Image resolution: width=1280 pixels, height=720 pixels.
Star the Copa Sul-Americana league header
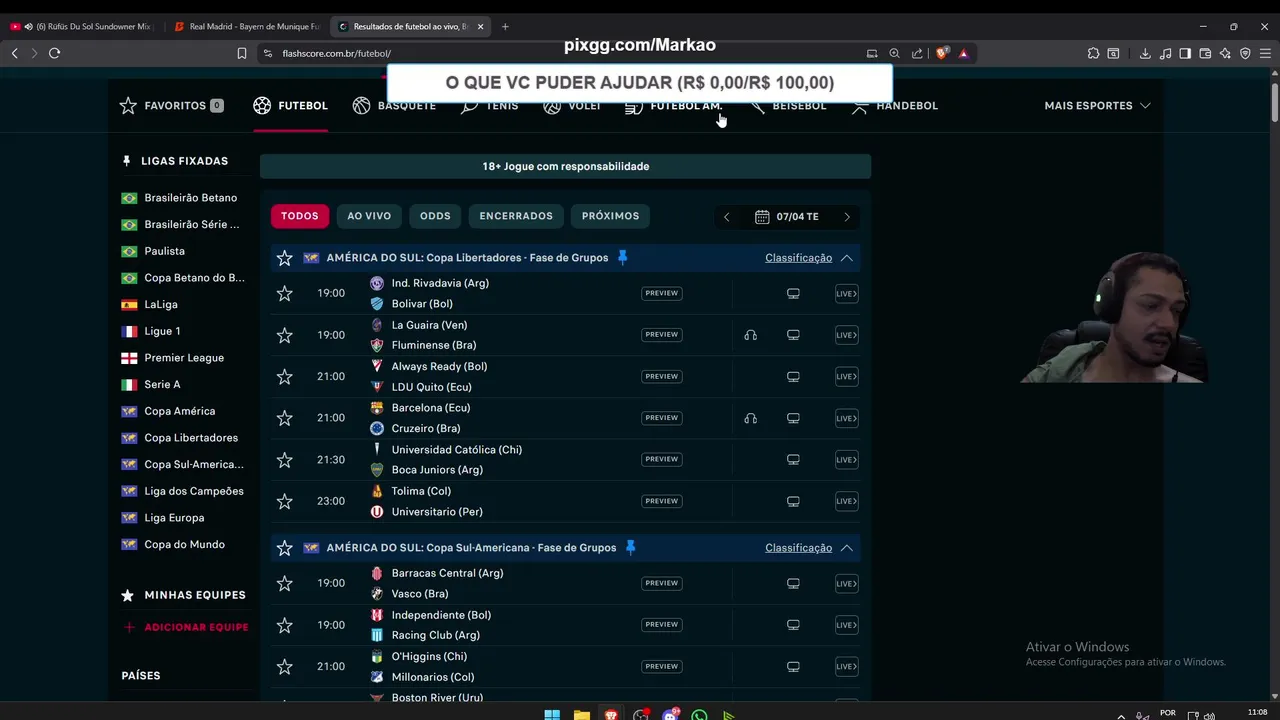(285, 548)
